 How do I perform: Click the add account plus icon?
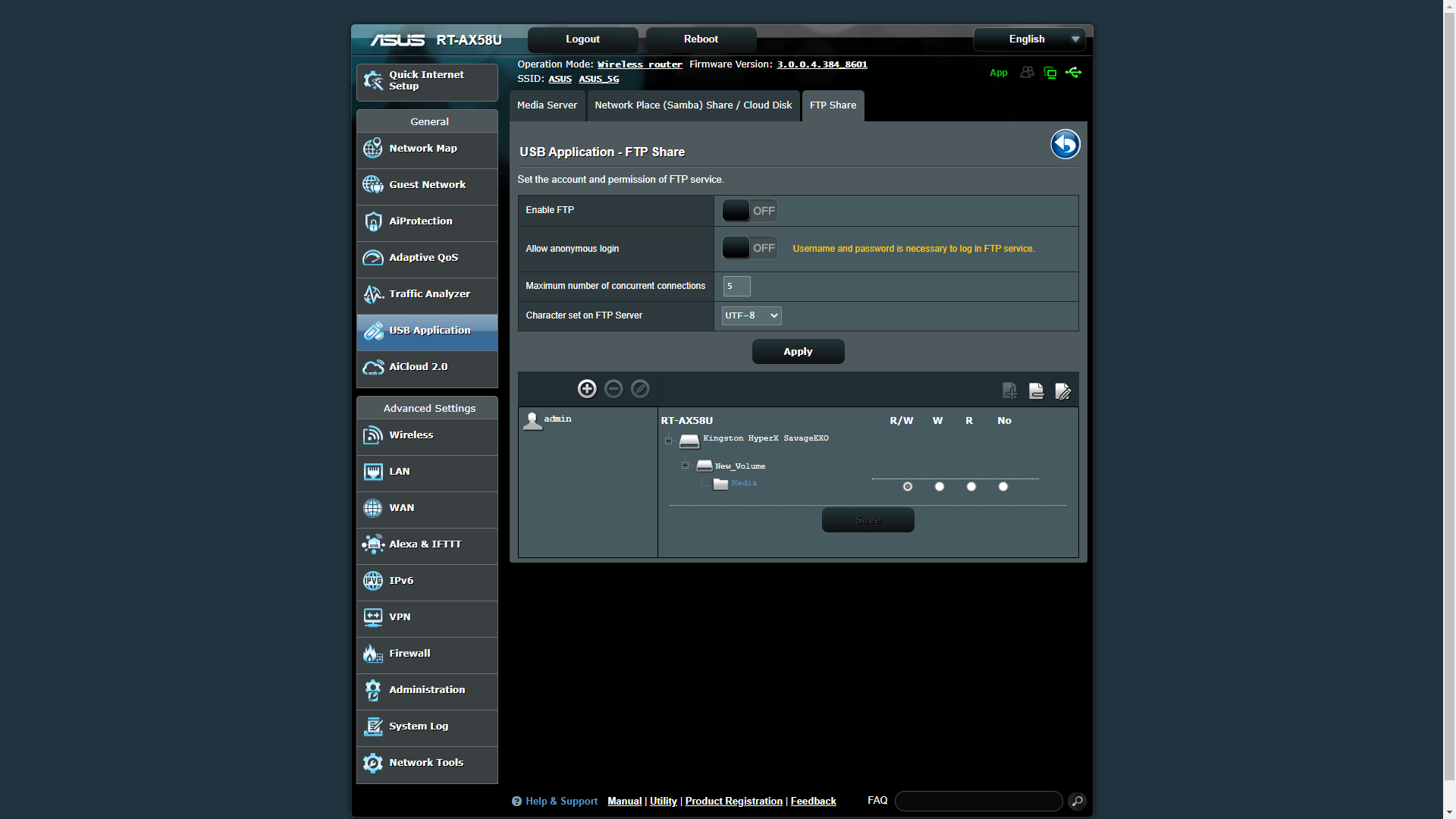(x=587, y=389)
